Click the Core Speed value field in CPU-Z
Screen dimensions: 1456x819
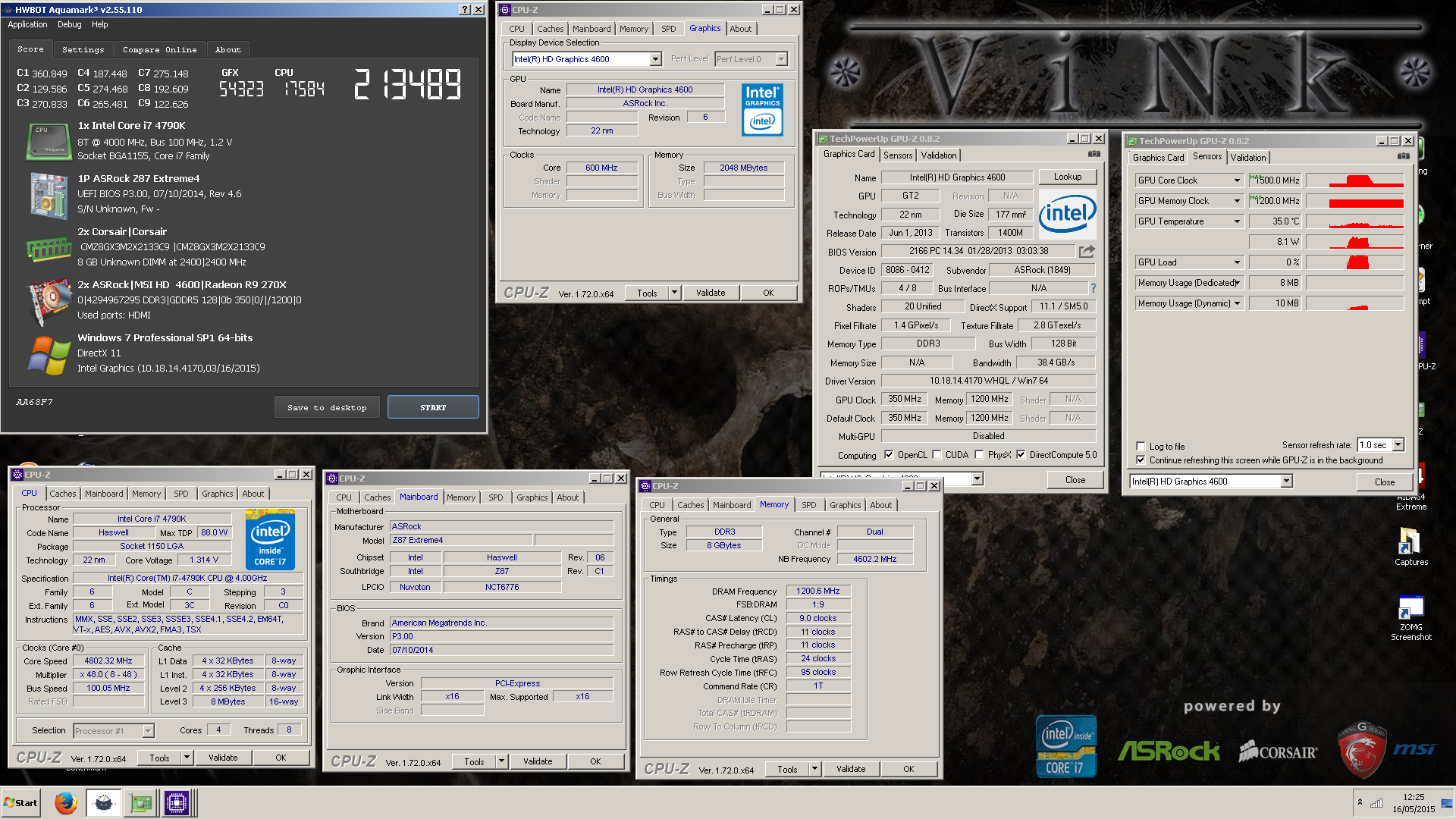108,661
